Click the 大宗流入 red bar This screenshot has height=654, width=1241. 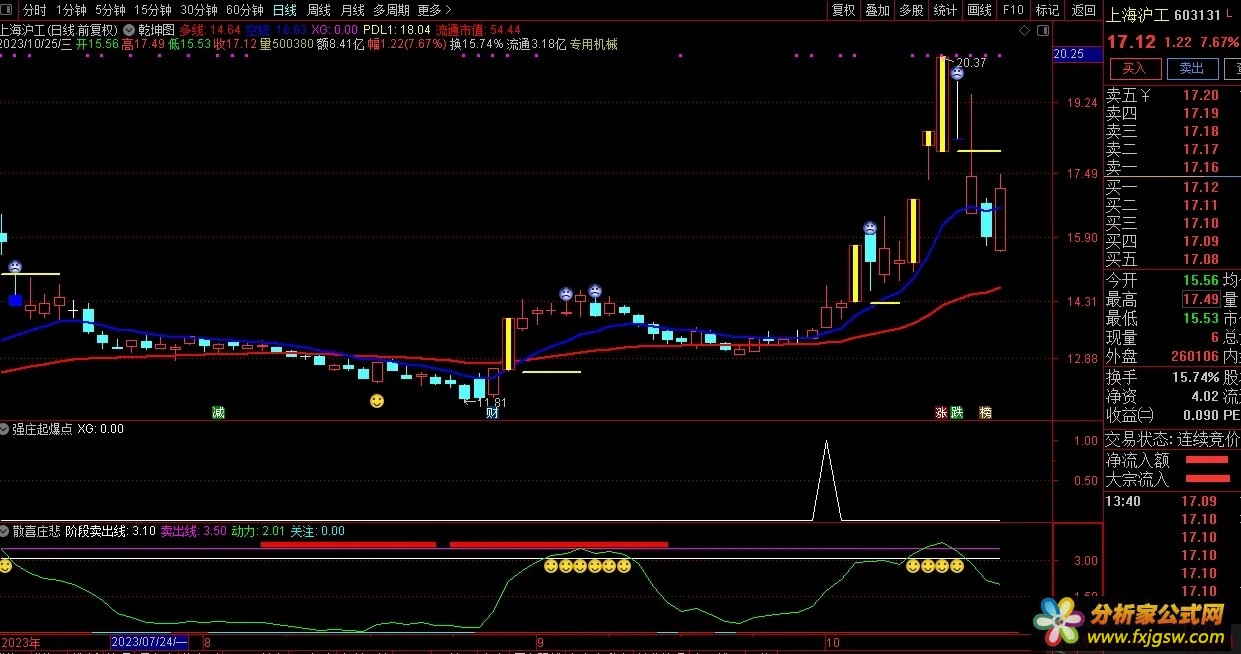coord(1206,479)
